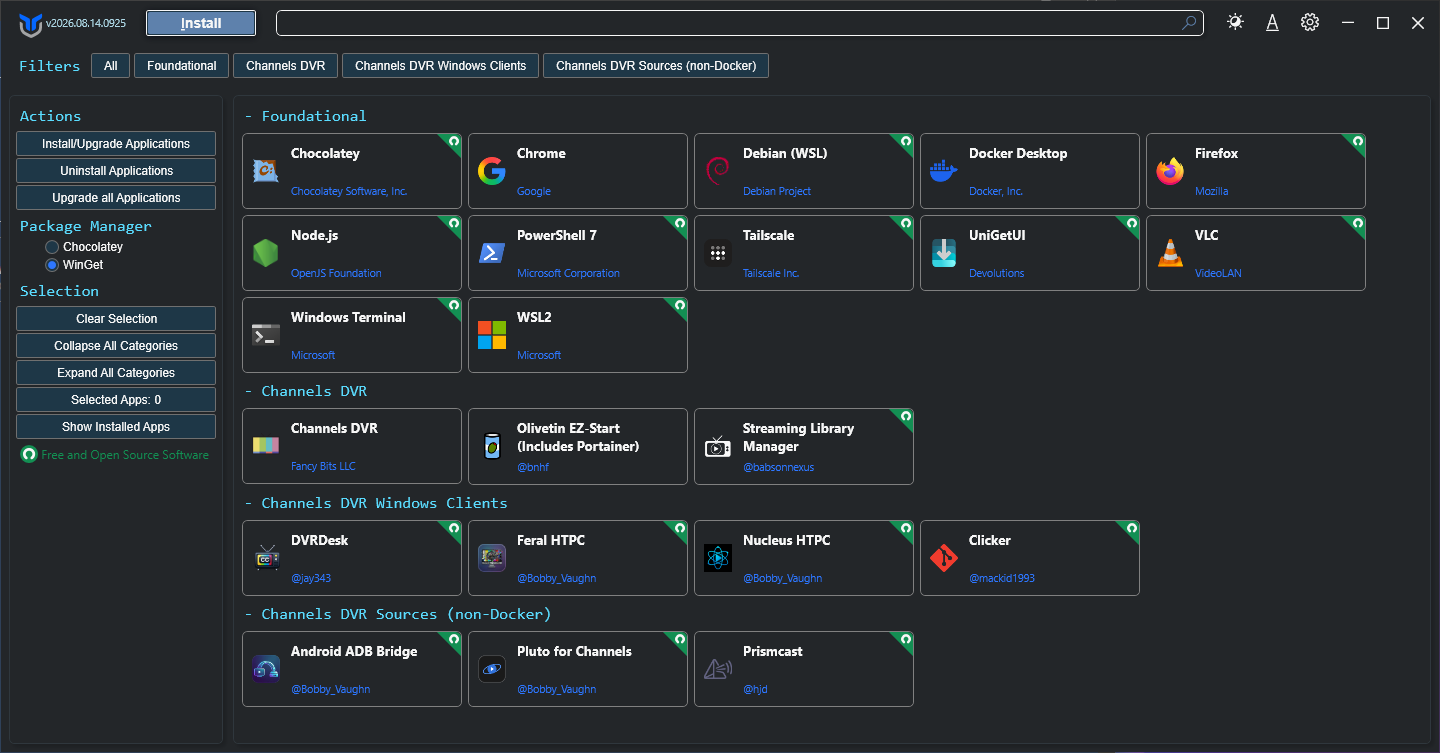Open the font scaling 'A' icon
Viewport: 1440px width, 753px height.
click(1272, 22)
